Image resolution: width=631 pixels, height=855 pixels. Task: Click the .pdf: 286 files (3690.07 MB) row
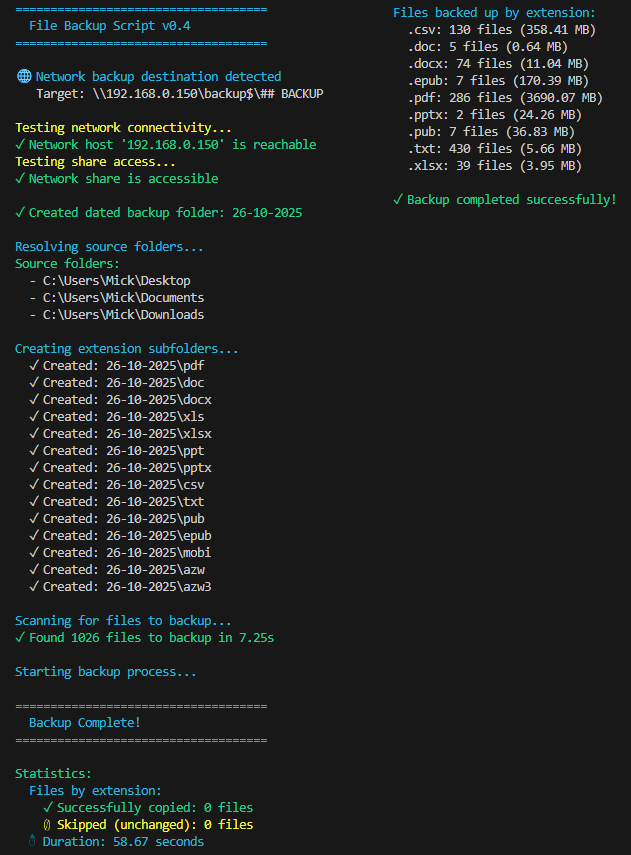click(x=505, y=98)
